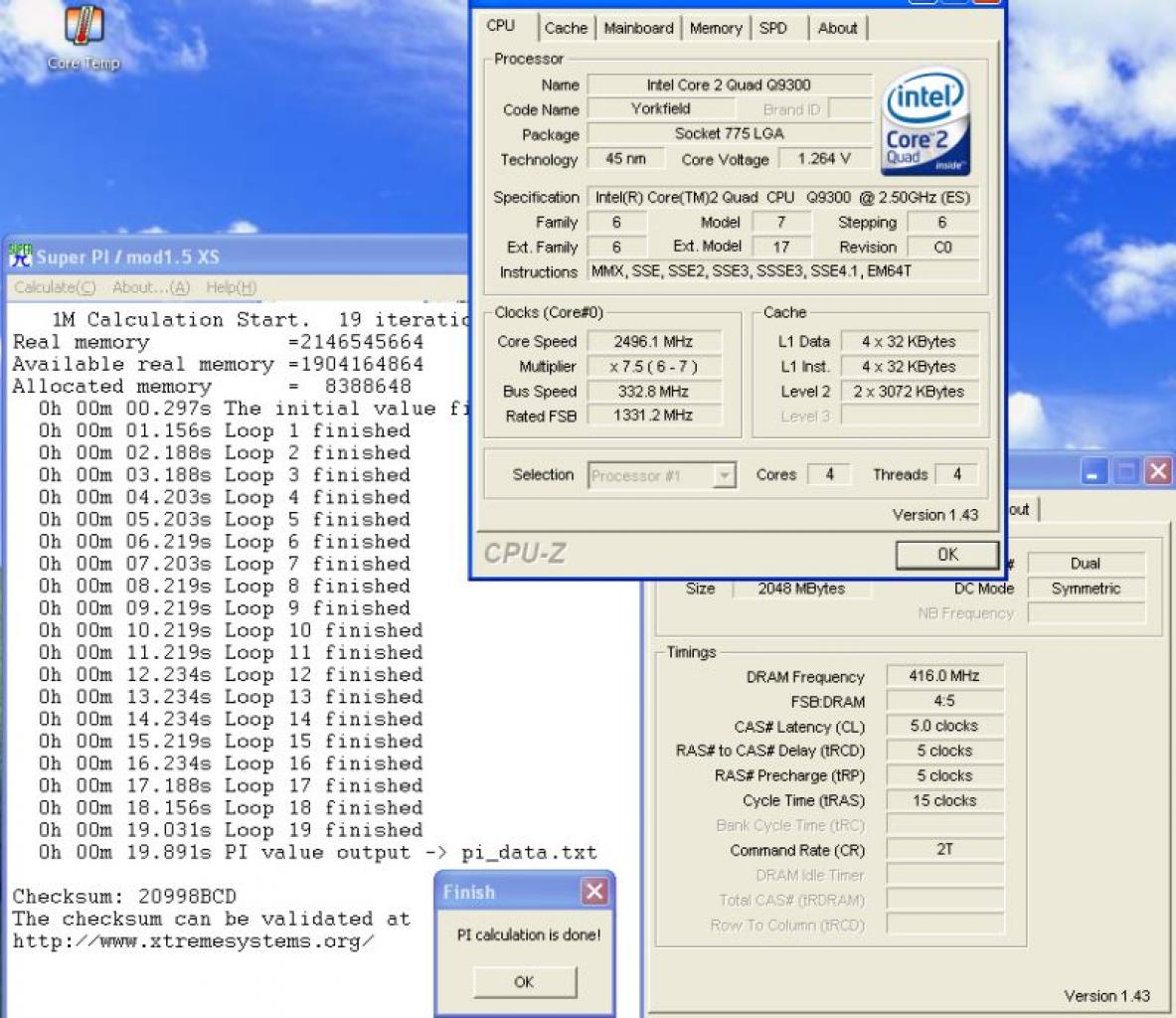Click the Revision value C0
The width and height of the screenshot is (1176, 1018).
point(942,247)
